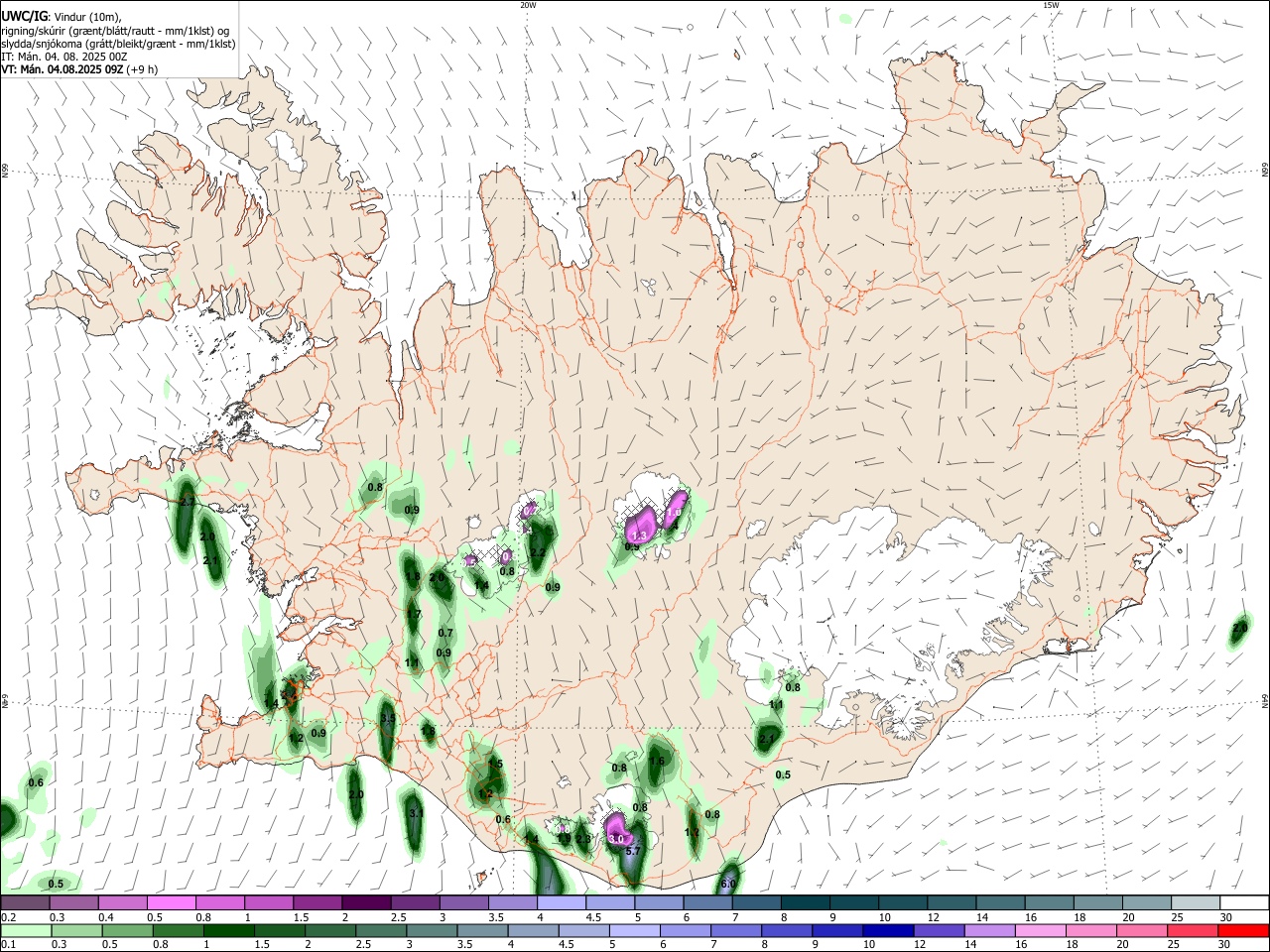Select the 6.0 precipitation value off south coast
The height and width of the screenshot is (952, 1270).
727,884
